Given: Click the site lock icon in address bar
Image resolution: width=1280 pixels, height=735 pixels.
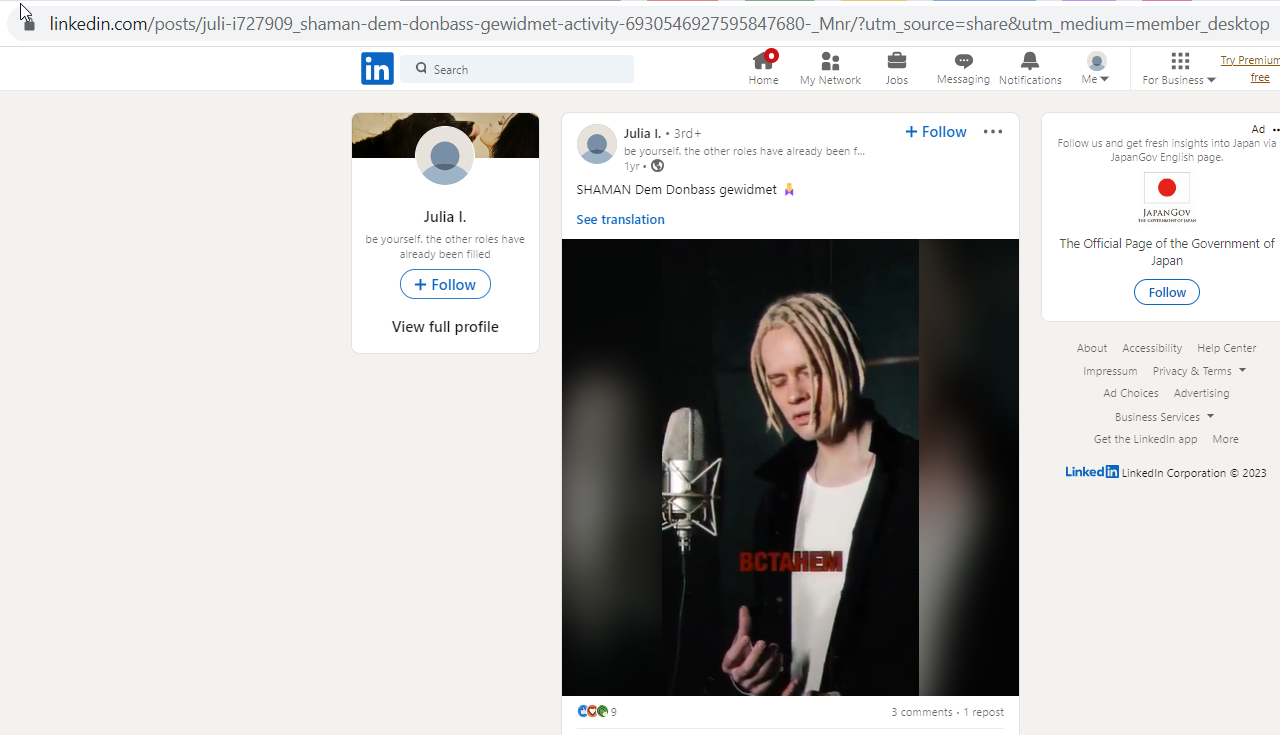Looking at the screenshot, I should (x=29, y=23).
